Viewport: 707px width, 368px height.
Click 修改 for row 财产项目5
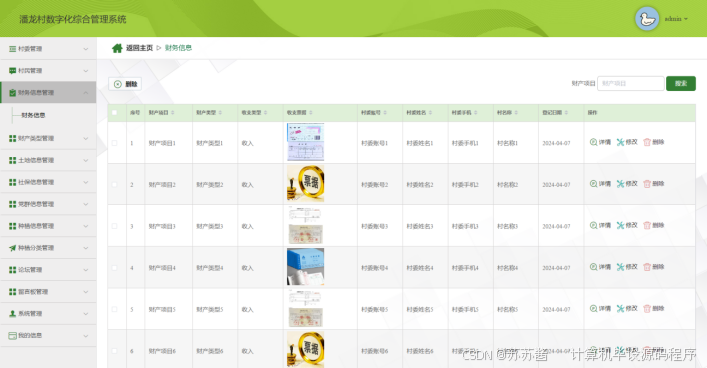pyautogui.click(x=627, y=308)
